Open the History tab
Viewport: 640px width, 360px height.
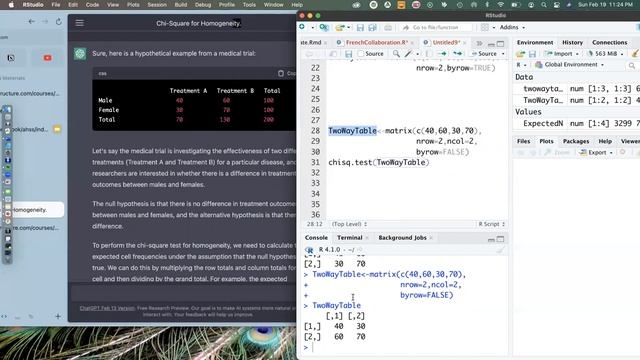tap(572, 42)
